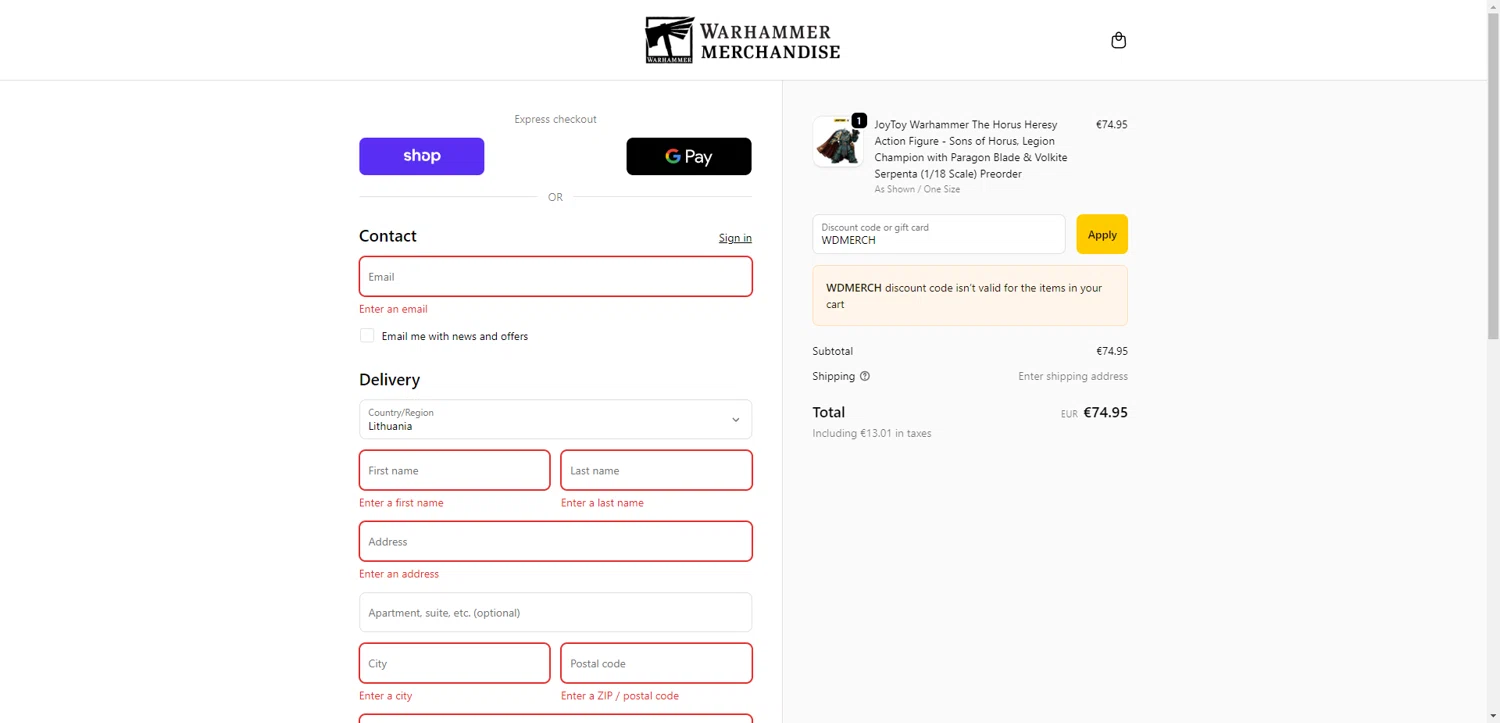Screen dimensions: 1500x723
Task: Click the Subtotal label
Action: 833,351
